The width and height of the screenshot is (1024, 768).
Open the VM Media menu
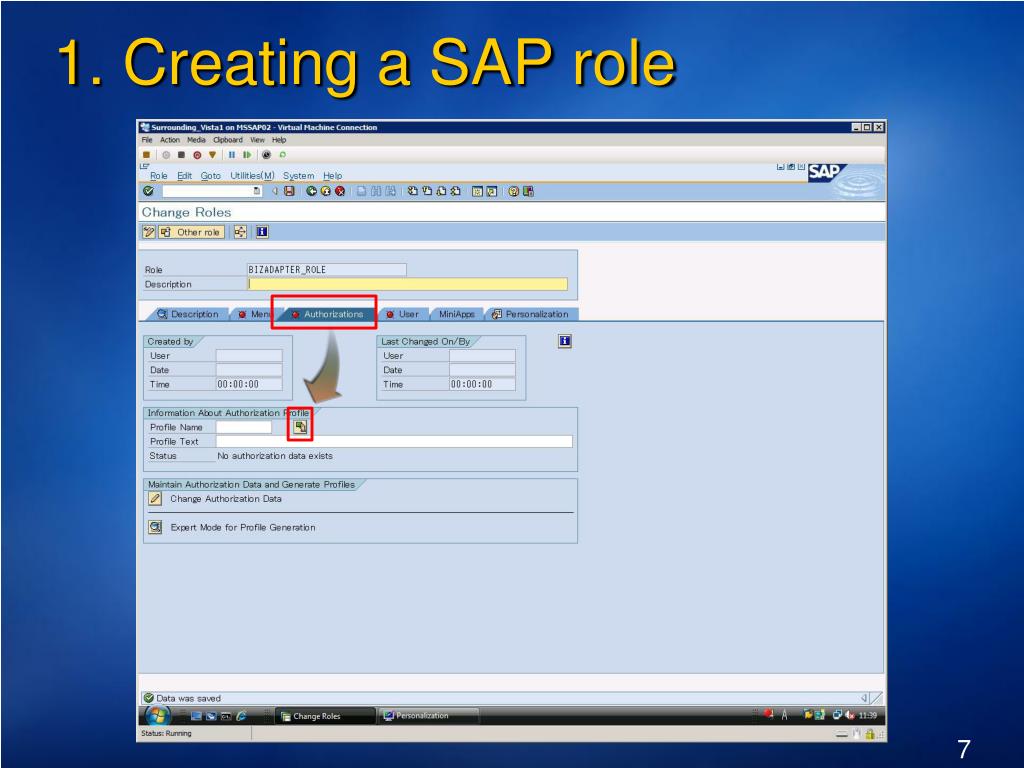(197, 140)
